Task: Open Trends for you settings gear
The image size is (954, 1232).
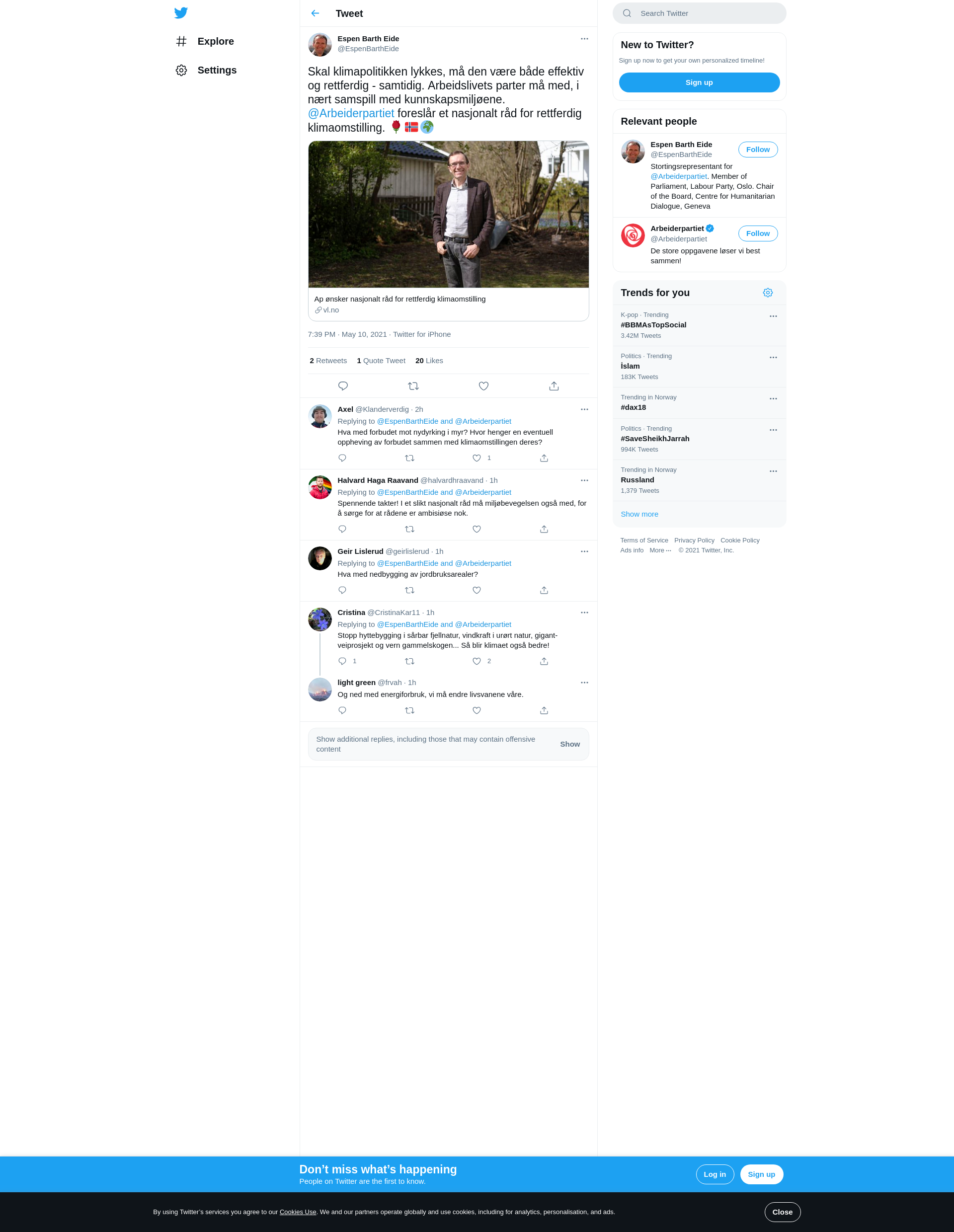Action: pyautogui.click(x=768, y=293)
